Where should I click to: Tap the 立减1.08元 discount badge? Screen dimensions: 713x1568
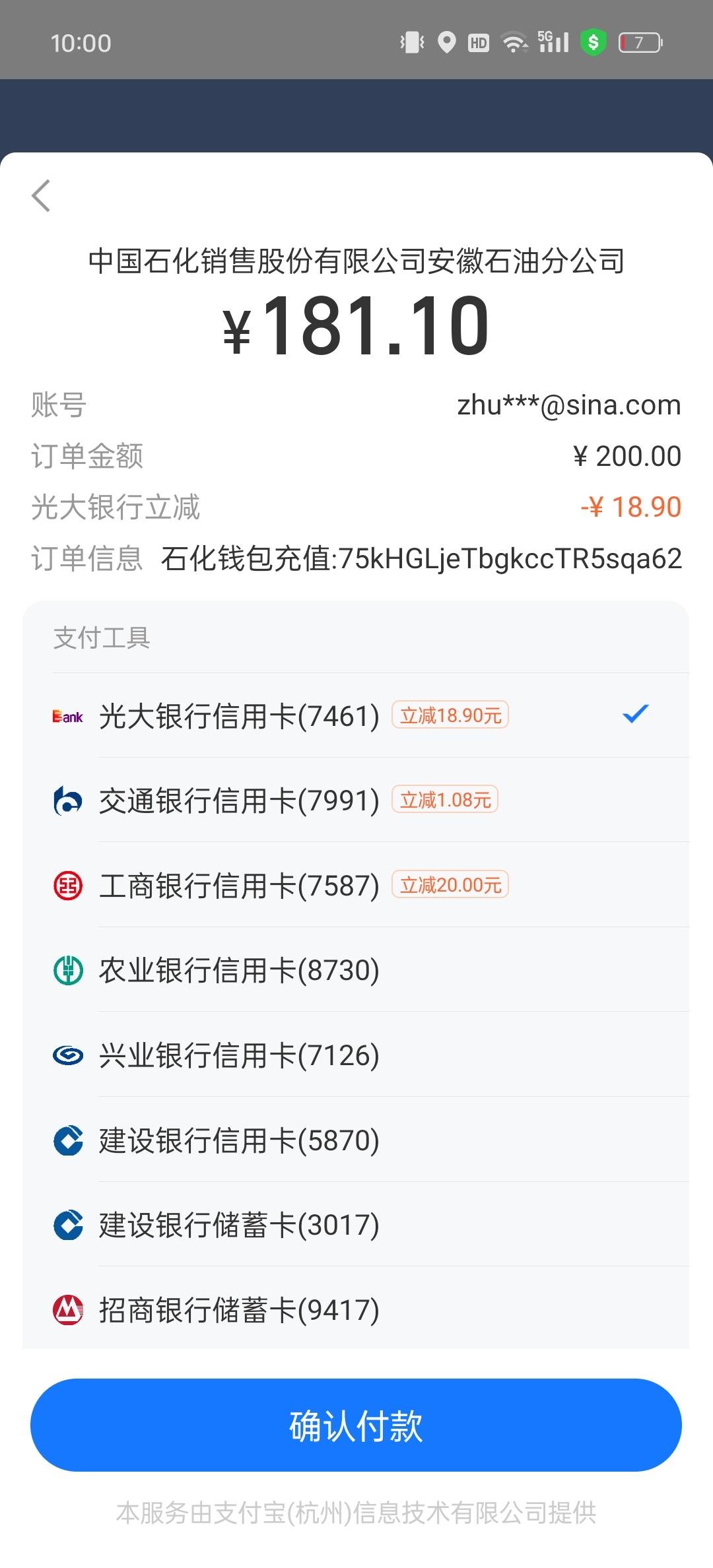pyautogui.click(x=445, y=800)
